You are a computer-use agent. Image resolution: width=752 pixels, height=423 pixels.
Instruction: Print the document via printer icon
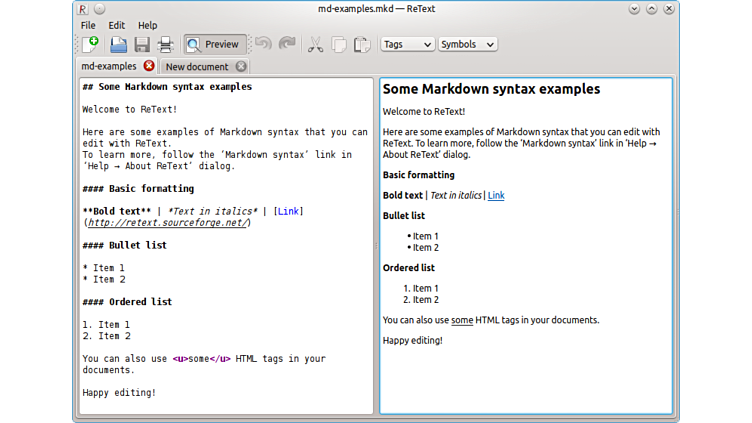(x=165, y=44)
